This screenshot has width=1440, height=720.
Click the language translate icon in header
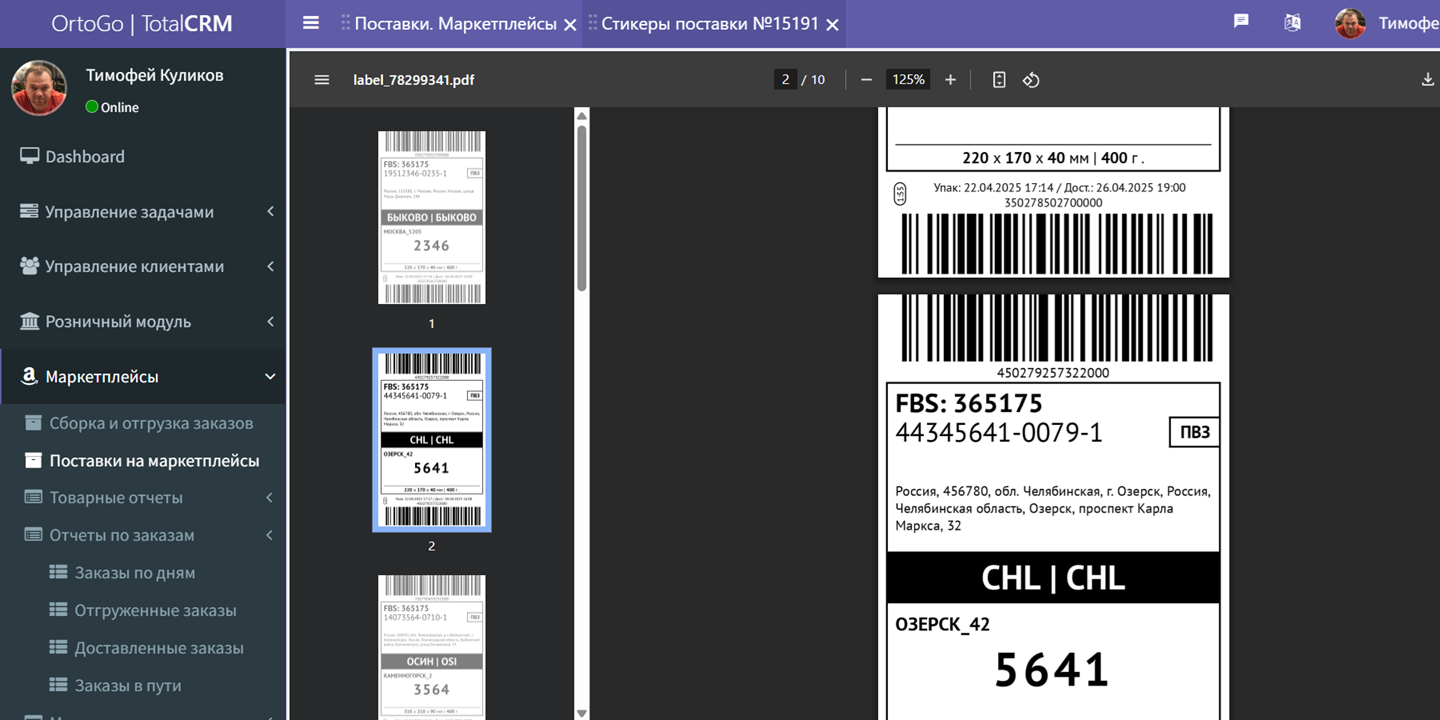(x=1293, y=22)
